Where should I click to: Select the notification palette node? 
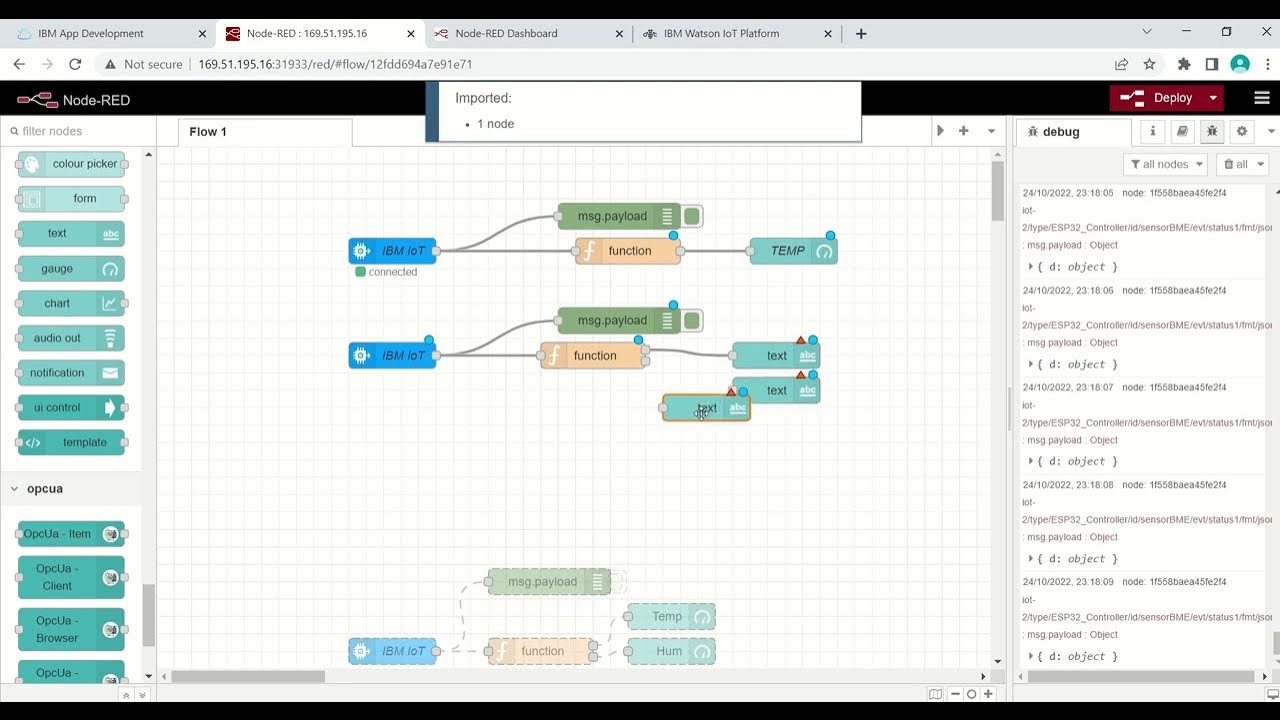point(71,373)
